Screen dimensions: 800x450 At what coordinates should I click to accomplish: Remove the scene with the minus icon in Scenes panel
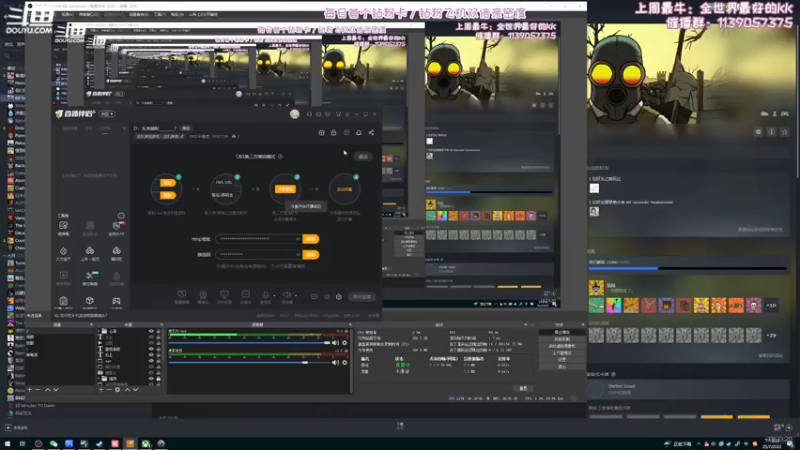[x=38, y=390]
